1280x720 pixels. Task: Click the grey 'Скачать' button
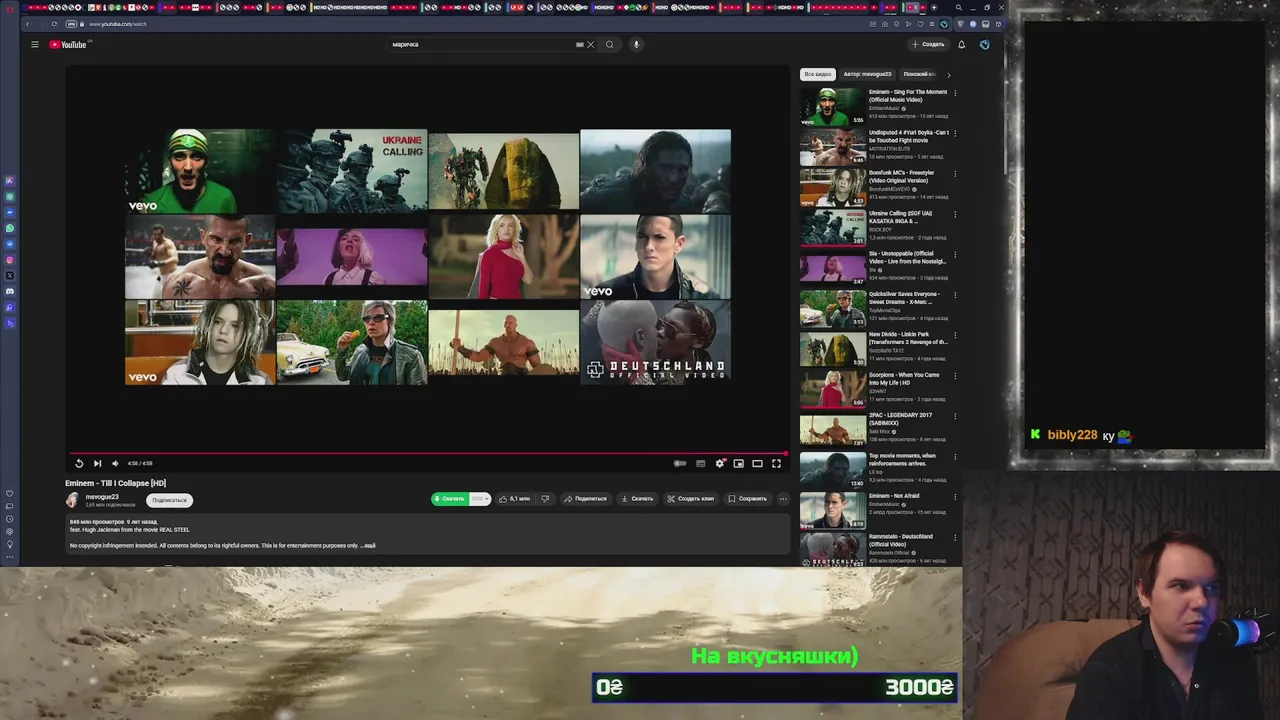[637, 498]
